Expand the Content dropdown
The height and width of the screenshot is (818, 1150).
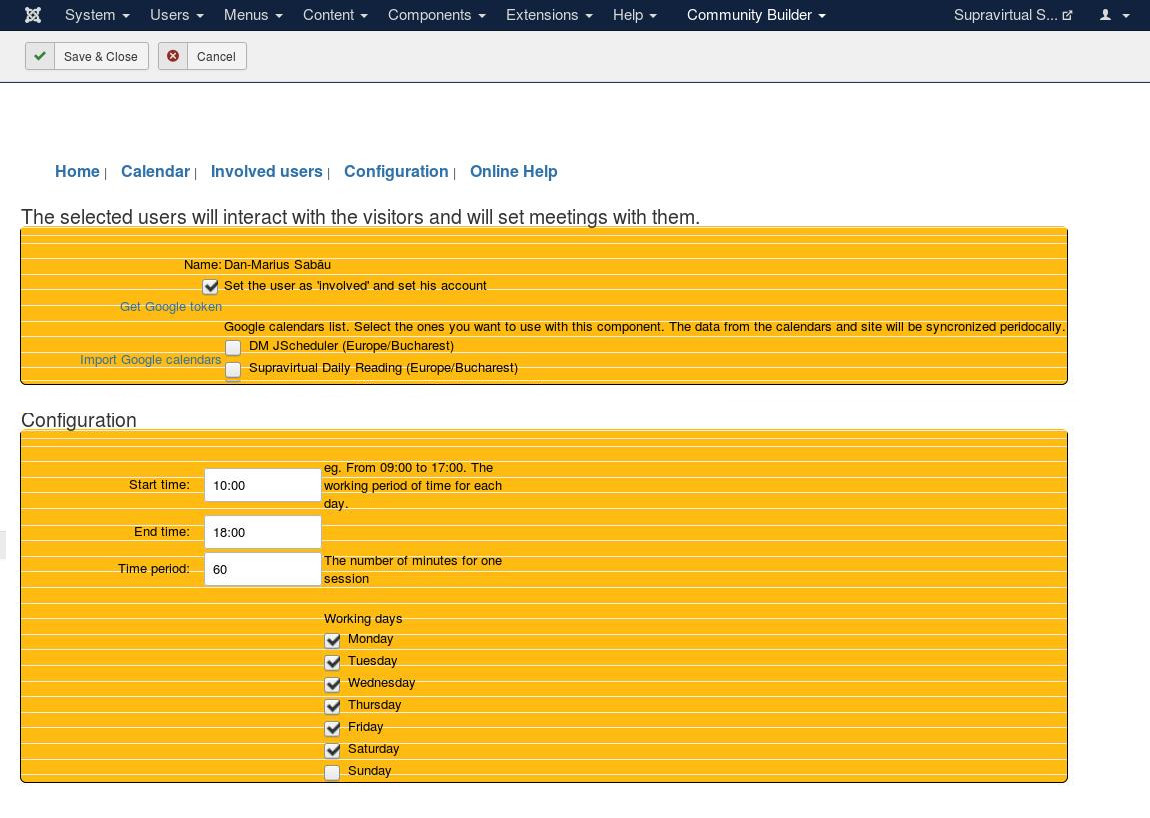click(x=335, y=15)
